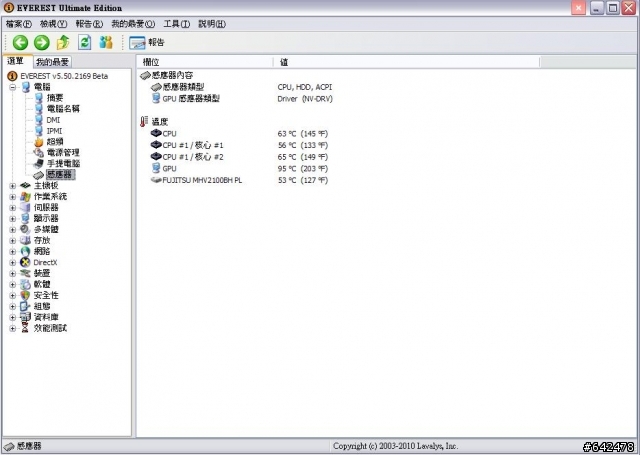Expand the DirectX tree node
This screenshot has height=455, width=640.
(13, 263)
